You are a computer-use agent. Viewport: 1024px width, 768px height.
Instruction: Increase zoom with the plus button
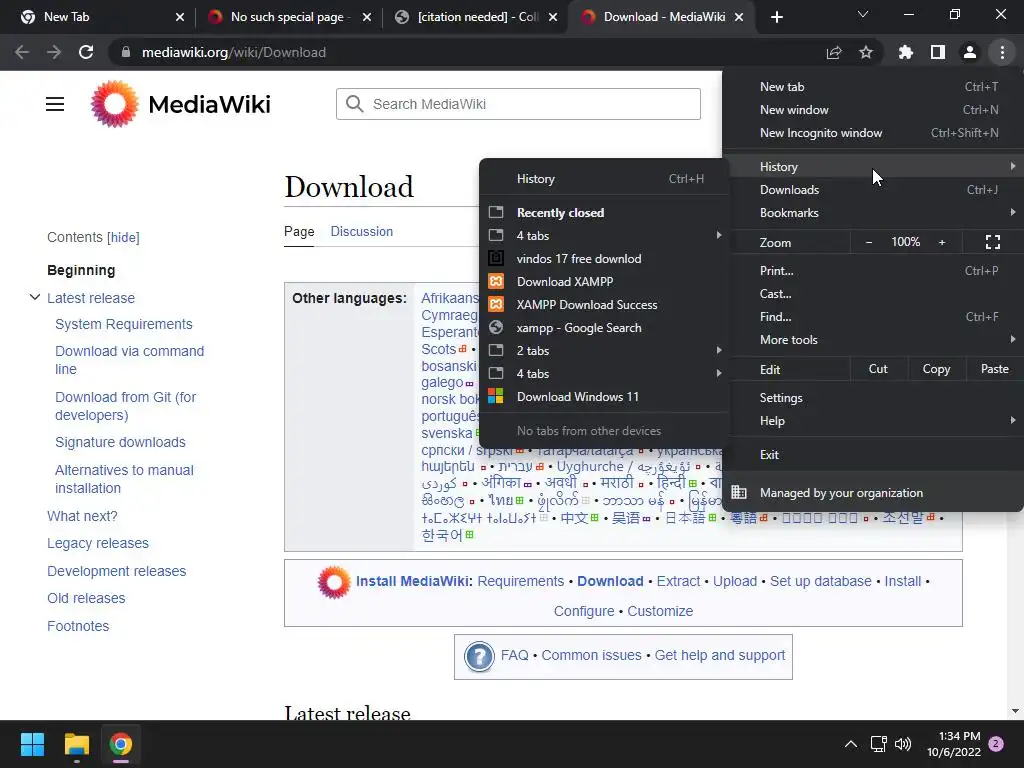click(942, 242)
